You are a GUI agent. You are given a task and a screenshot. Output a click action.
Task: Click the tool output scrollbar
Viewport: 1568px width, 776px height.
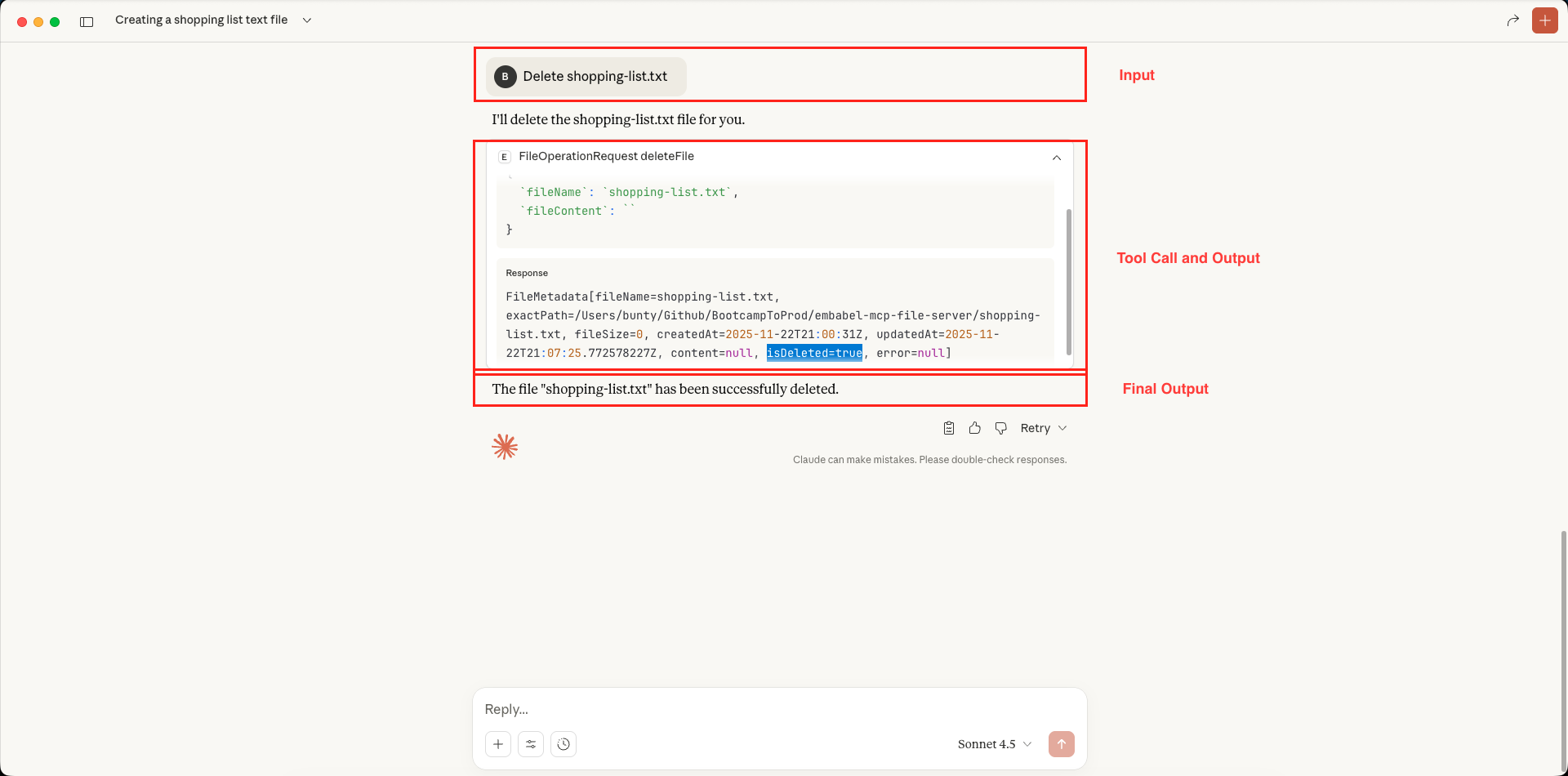pyautogui.click(x=1068, y=282)
